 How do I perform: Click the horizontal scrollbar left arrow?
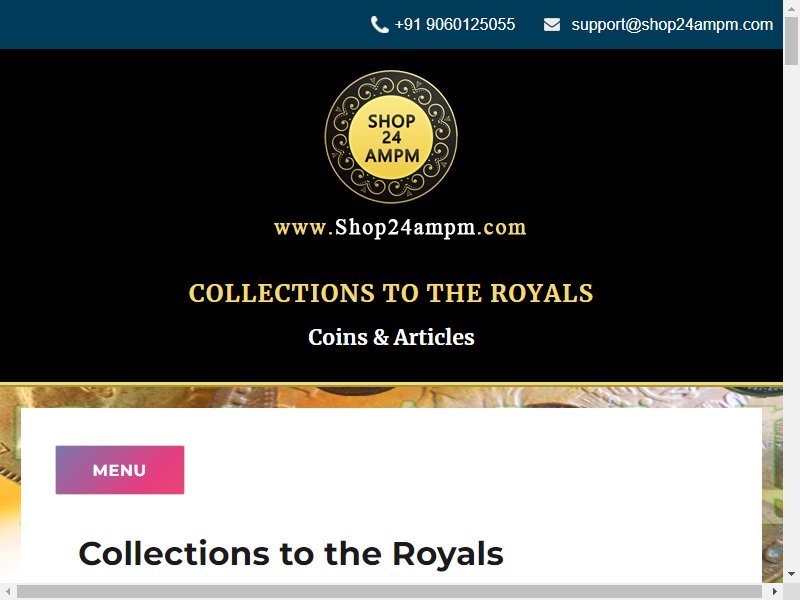point(8,592)
